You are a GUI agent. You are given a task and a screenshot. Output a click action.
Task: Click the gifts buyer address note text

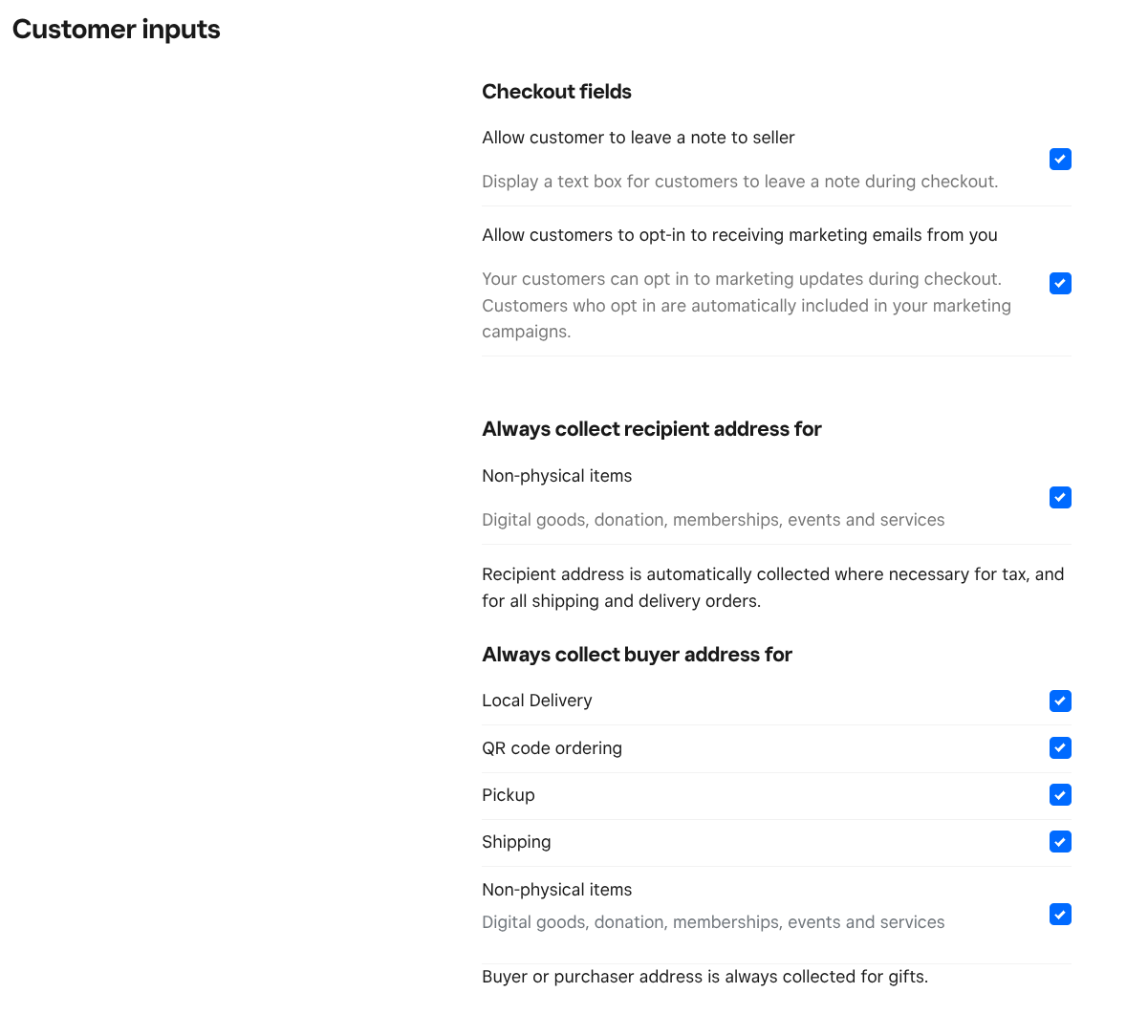[704, 977]
